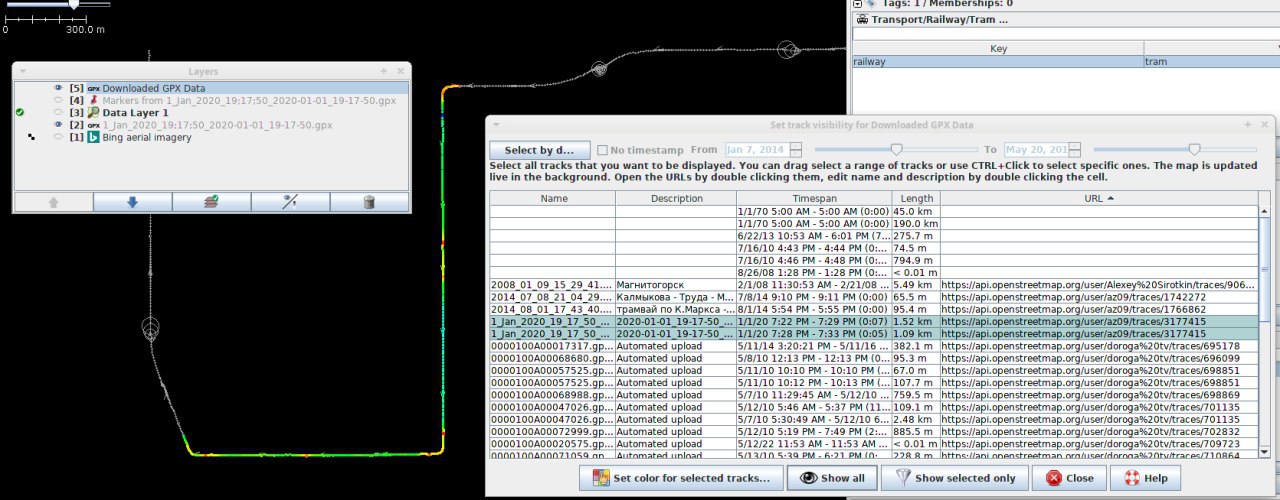Screen dimensions: 1280x500
Task: Click the activate layer button in Layers panel
Action: tap(211, 202)
